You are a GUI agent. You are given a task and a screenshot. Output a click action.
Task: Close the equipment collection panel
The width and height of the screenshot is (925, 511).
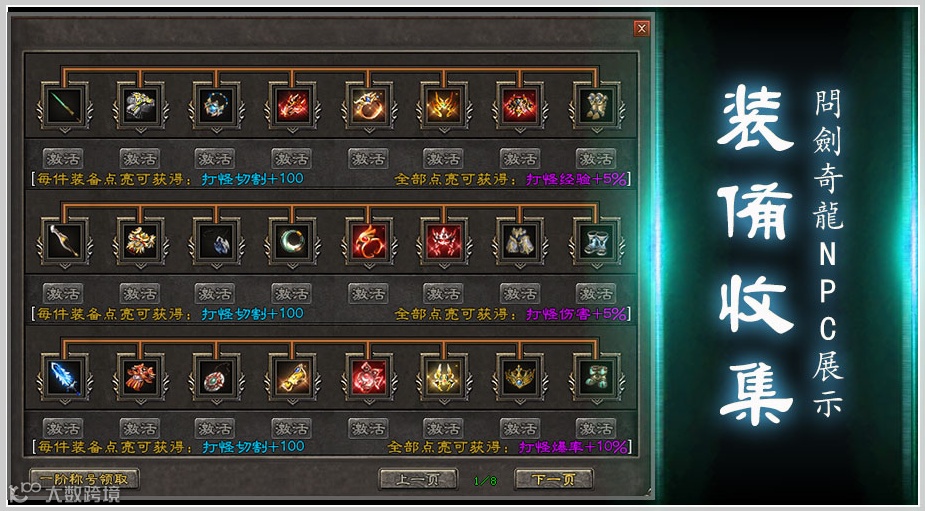coord(642,28)
